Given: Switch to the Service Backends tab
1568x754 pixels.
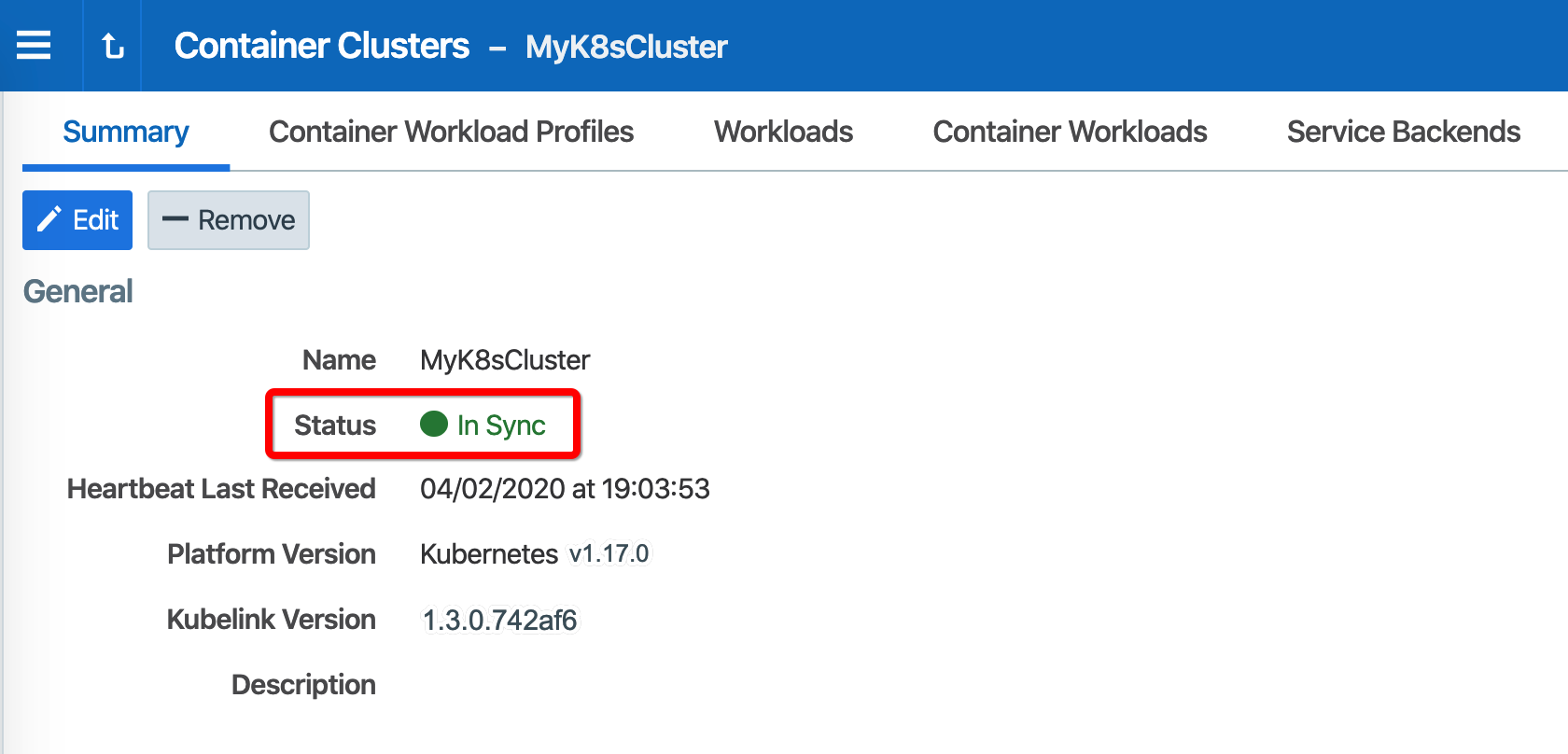Looking at the screenshot, I should (1403, 132).
